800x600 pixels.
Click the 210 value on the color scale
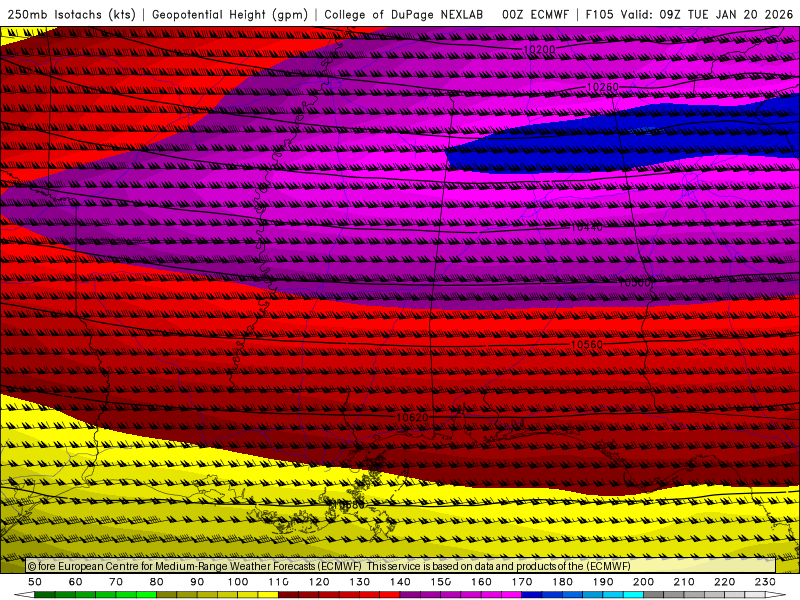684,582
